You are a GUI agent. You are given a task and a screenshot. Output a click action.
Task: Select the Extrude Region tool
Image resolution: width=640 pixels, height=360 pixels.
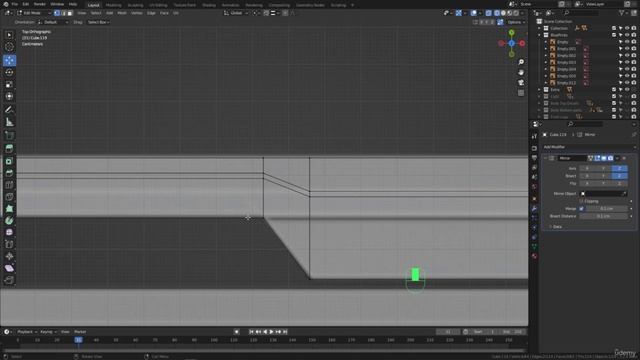point(9,148)
